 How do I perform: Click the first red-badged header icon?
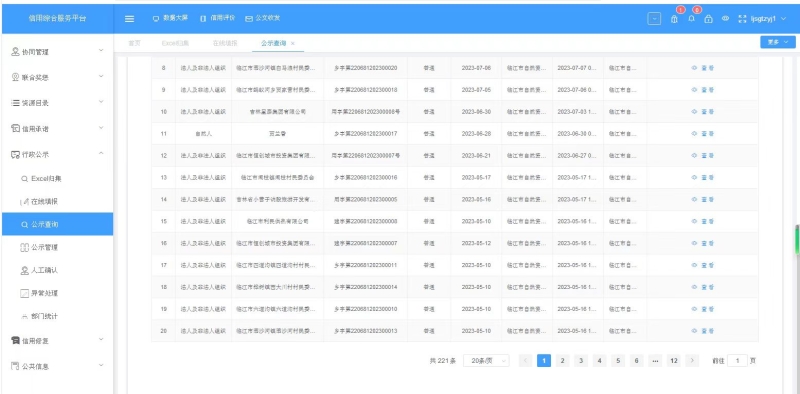click(x=674, y=19)
